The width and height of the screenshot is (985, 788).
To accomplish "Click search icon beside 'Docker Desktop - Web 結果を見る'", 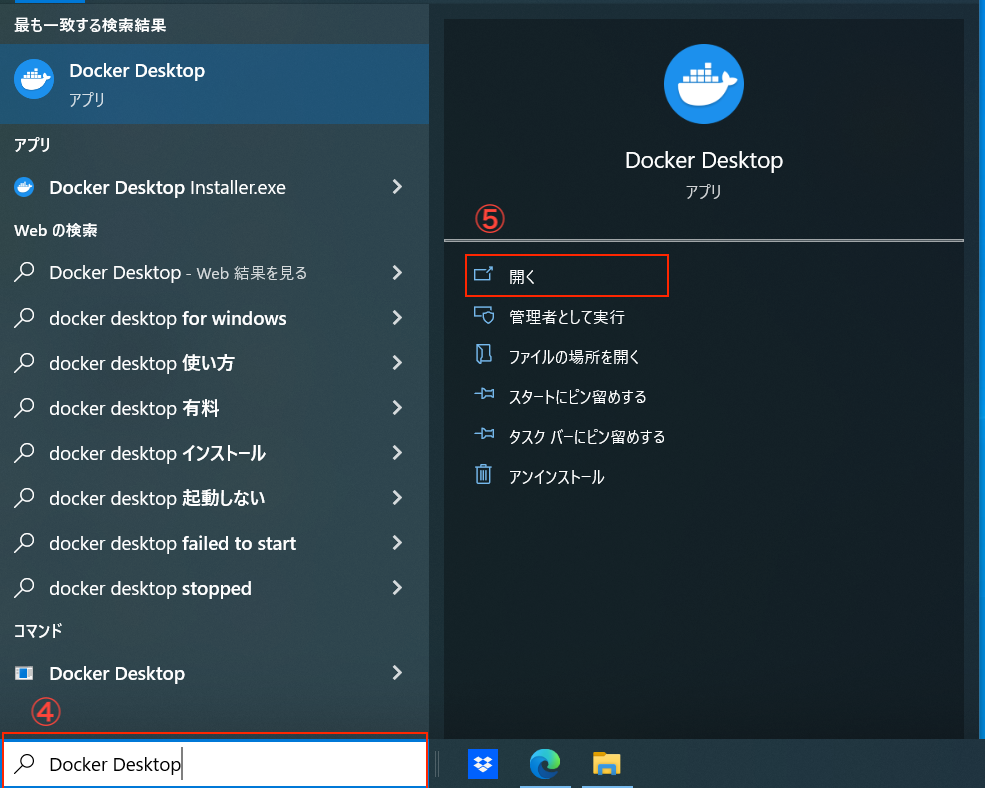I will [24, 272].
